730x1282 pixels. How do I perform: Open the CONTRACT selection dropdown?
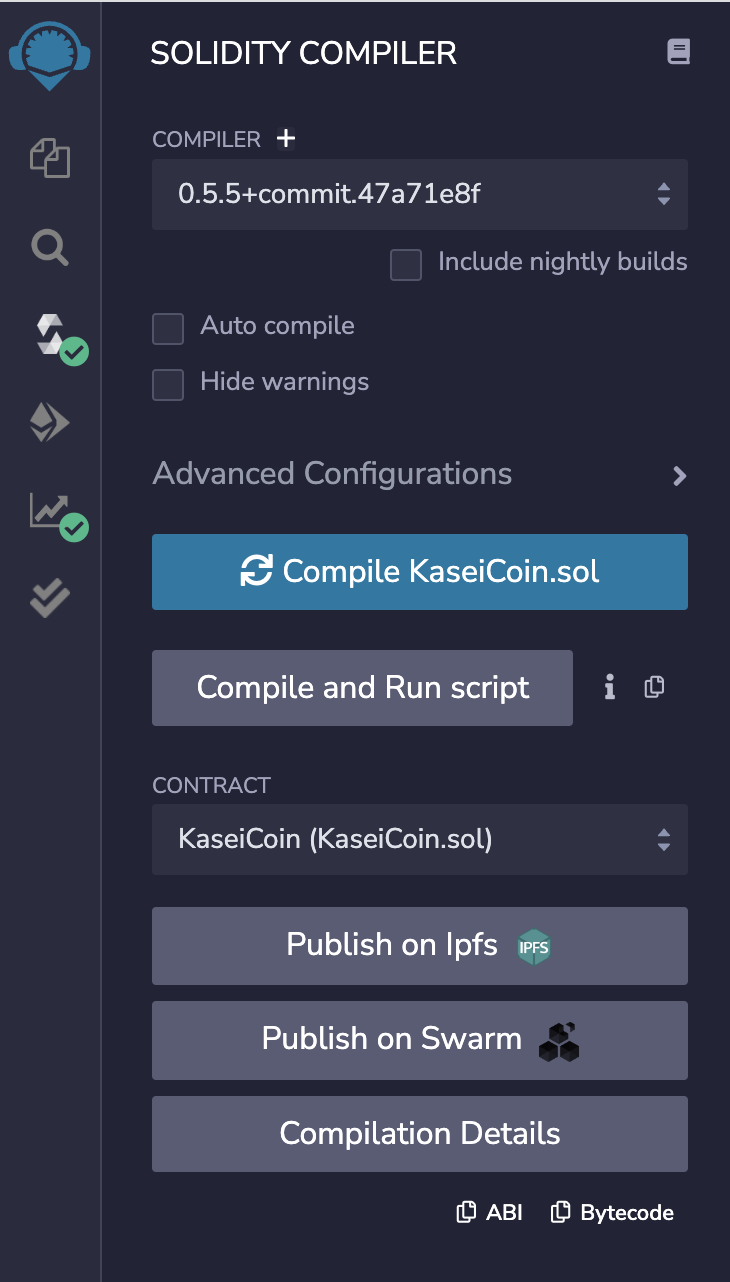pos(419,840)
